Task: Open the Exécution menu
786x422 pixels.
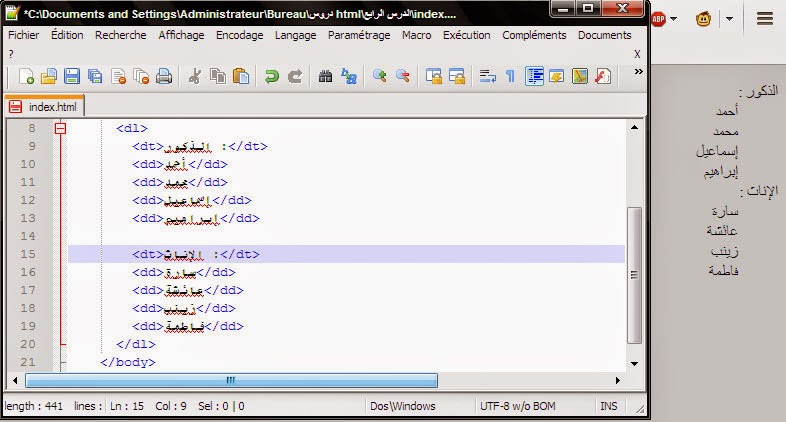Action: [467, 35]
